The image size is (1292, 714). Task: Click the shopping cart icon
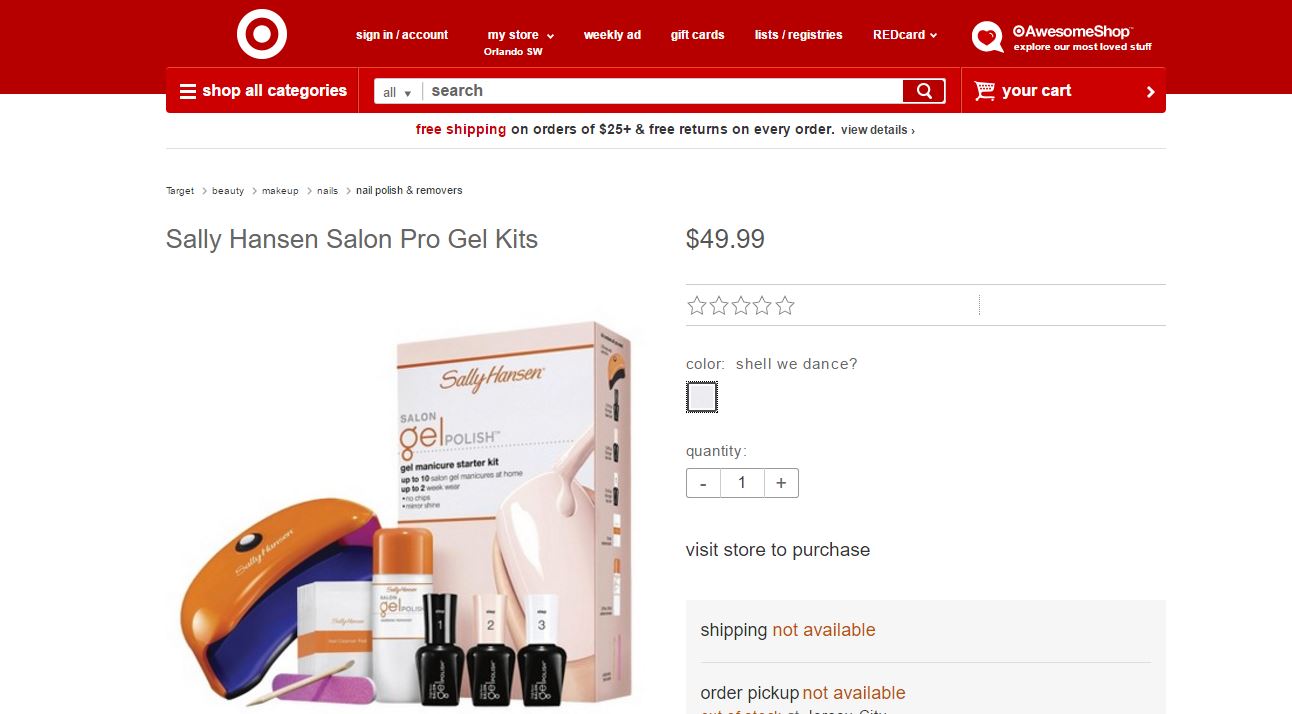(985, 91)
